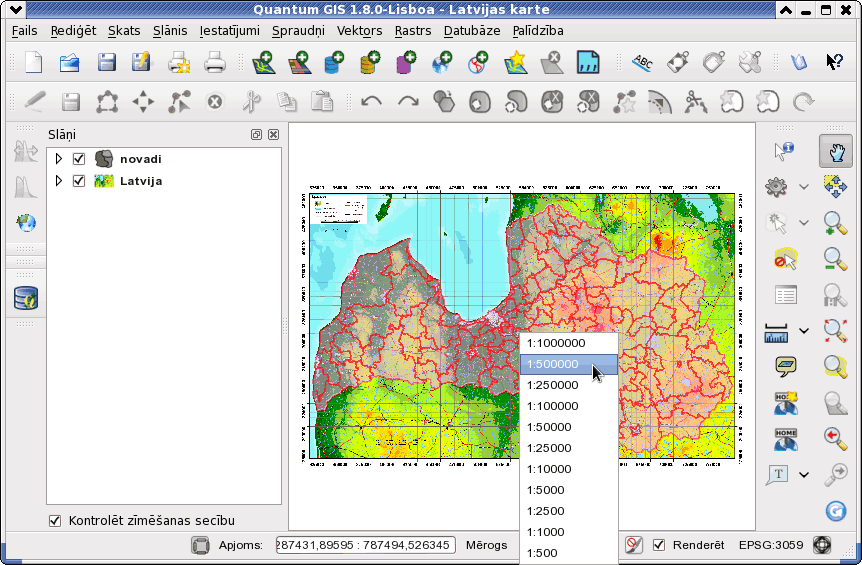Choose scale 1:100000
The height and width of the screenshot is (565, 862).
pos(568,406)
